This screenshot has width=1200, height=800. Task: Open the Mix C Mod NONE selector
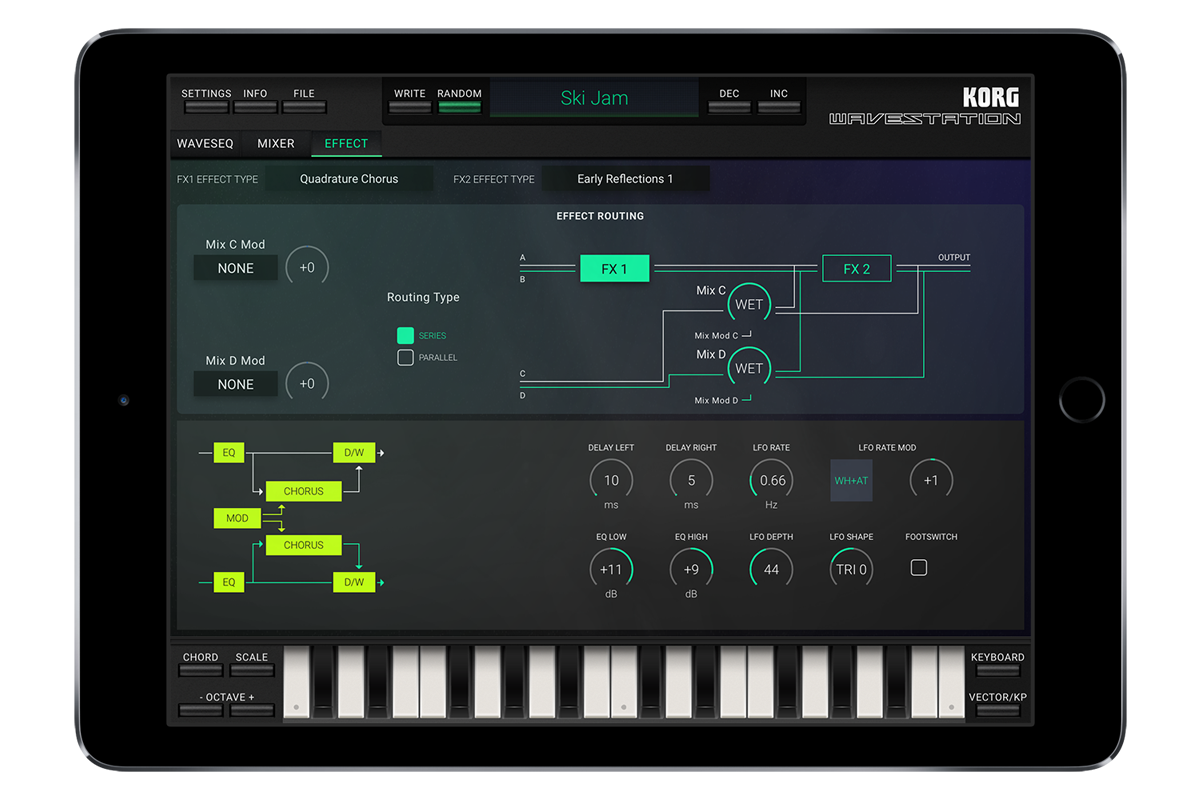tap(236, 268)
